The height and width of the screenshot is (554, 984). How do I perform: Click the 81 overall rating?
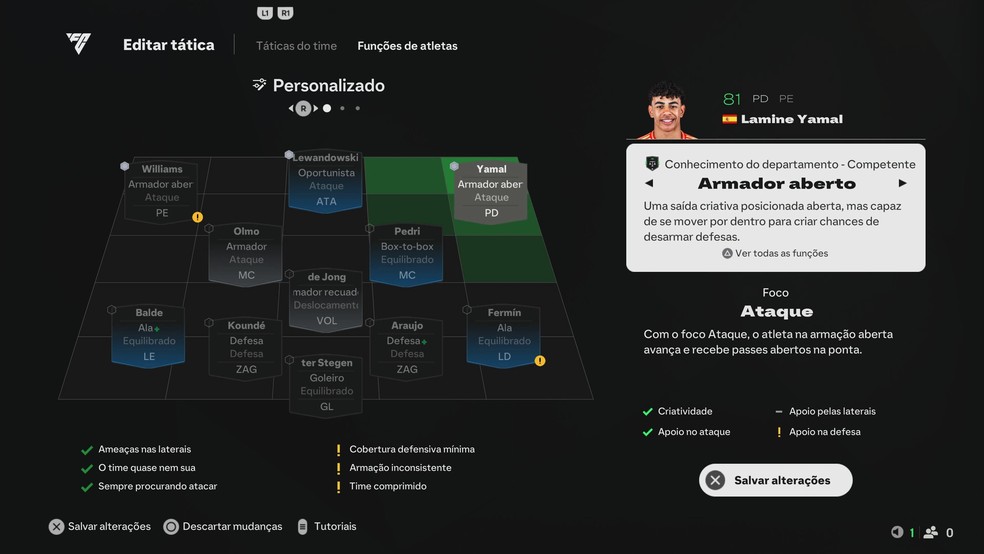click(x=732, y=99)
